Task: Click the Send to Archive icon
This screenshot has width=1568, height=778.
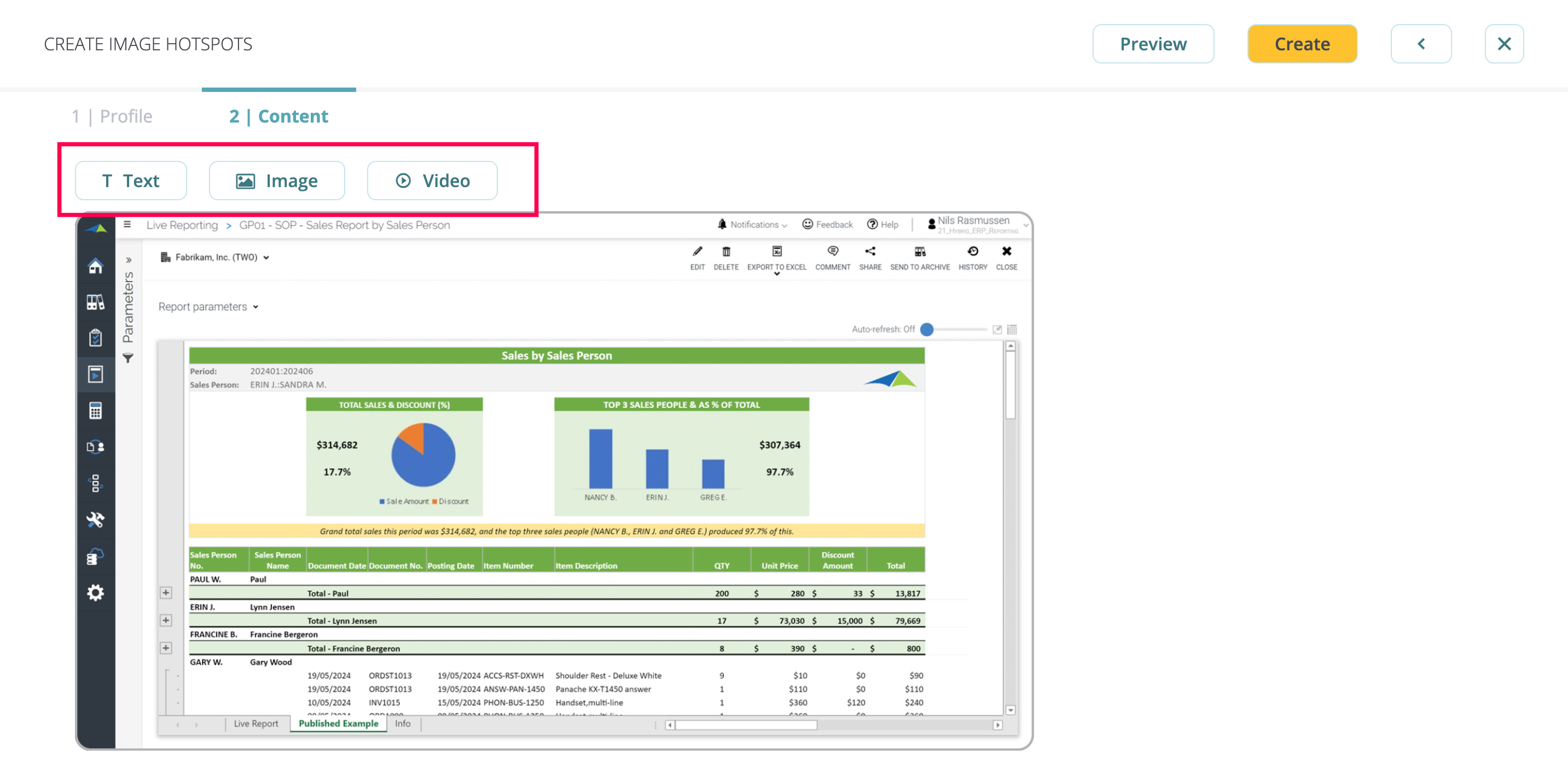Action: point(919,252)
